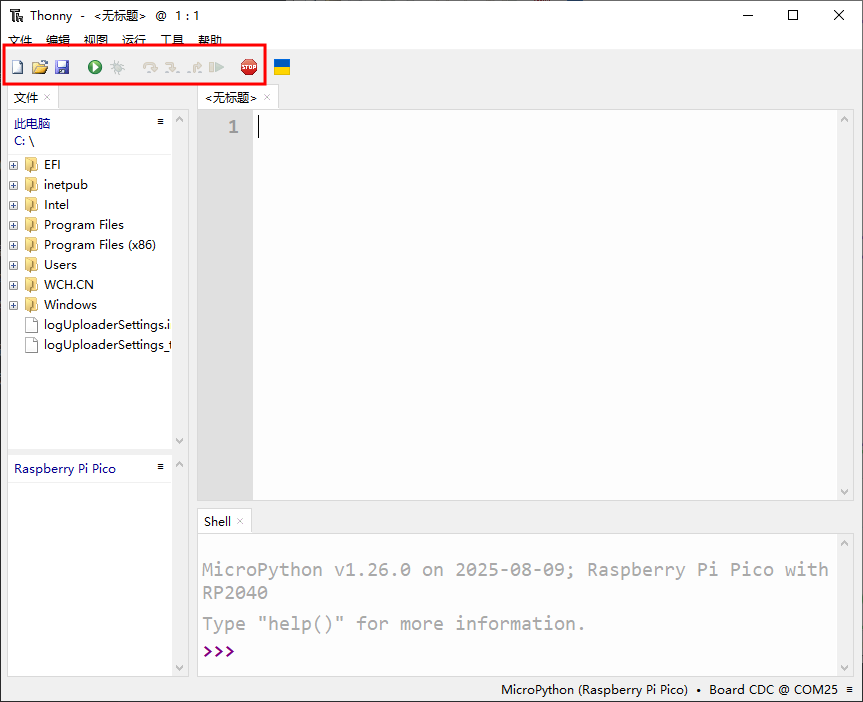
Task: Open the Raspberry Pi Pico panel options menu
Action: [161, 467]
